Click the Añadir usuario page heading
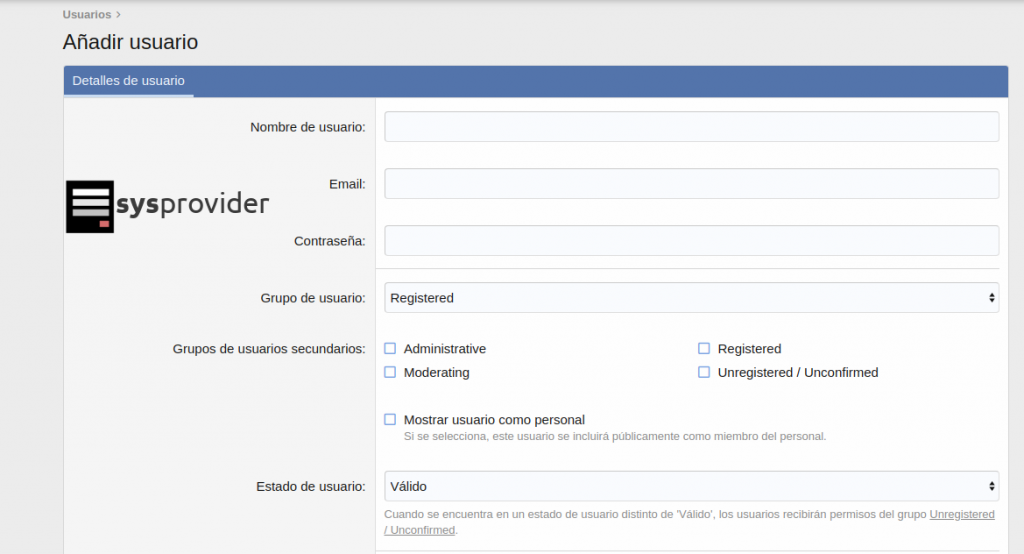 point(130,42)
